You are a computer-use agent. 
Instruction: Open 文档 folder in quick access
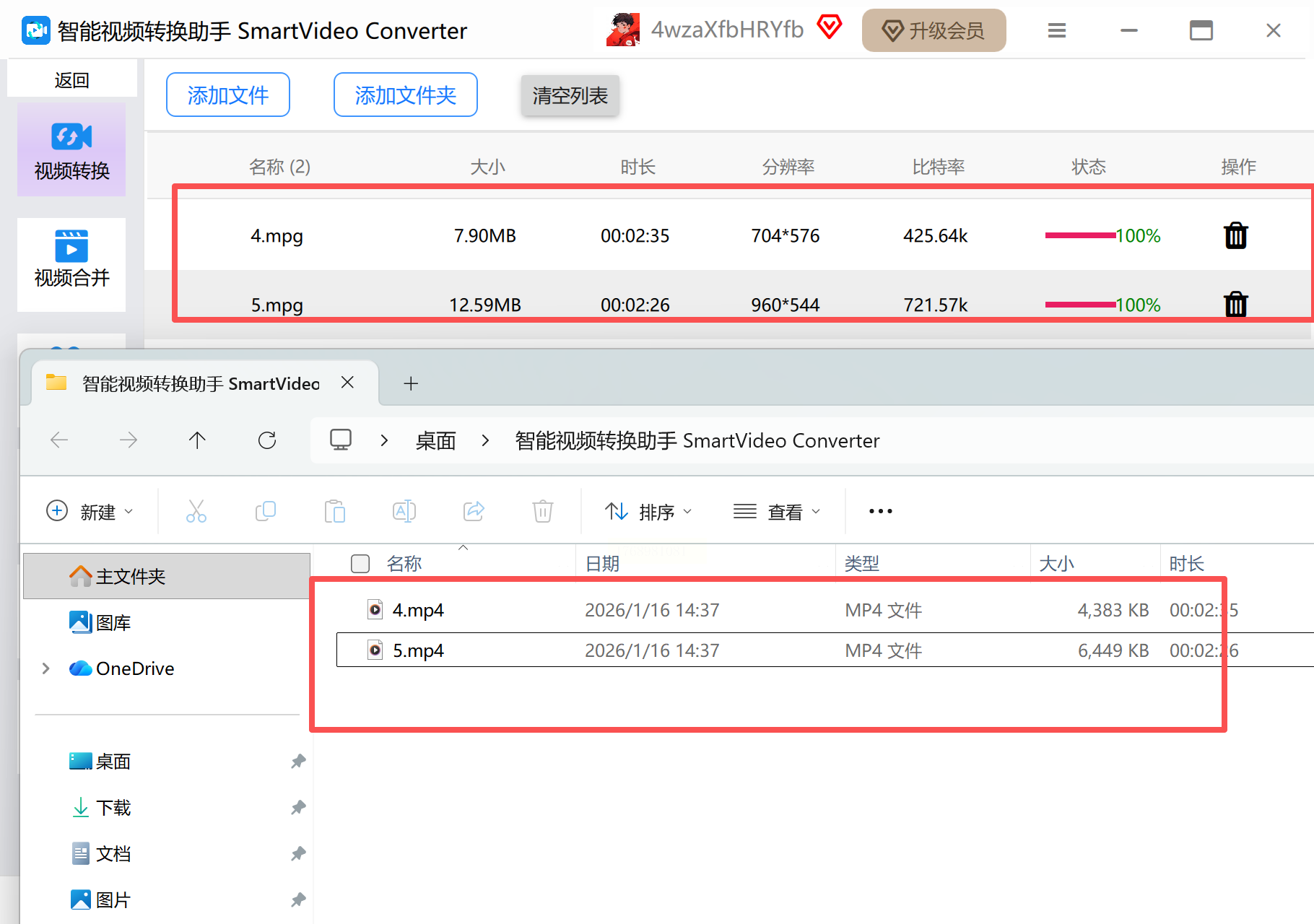(100, 853)
